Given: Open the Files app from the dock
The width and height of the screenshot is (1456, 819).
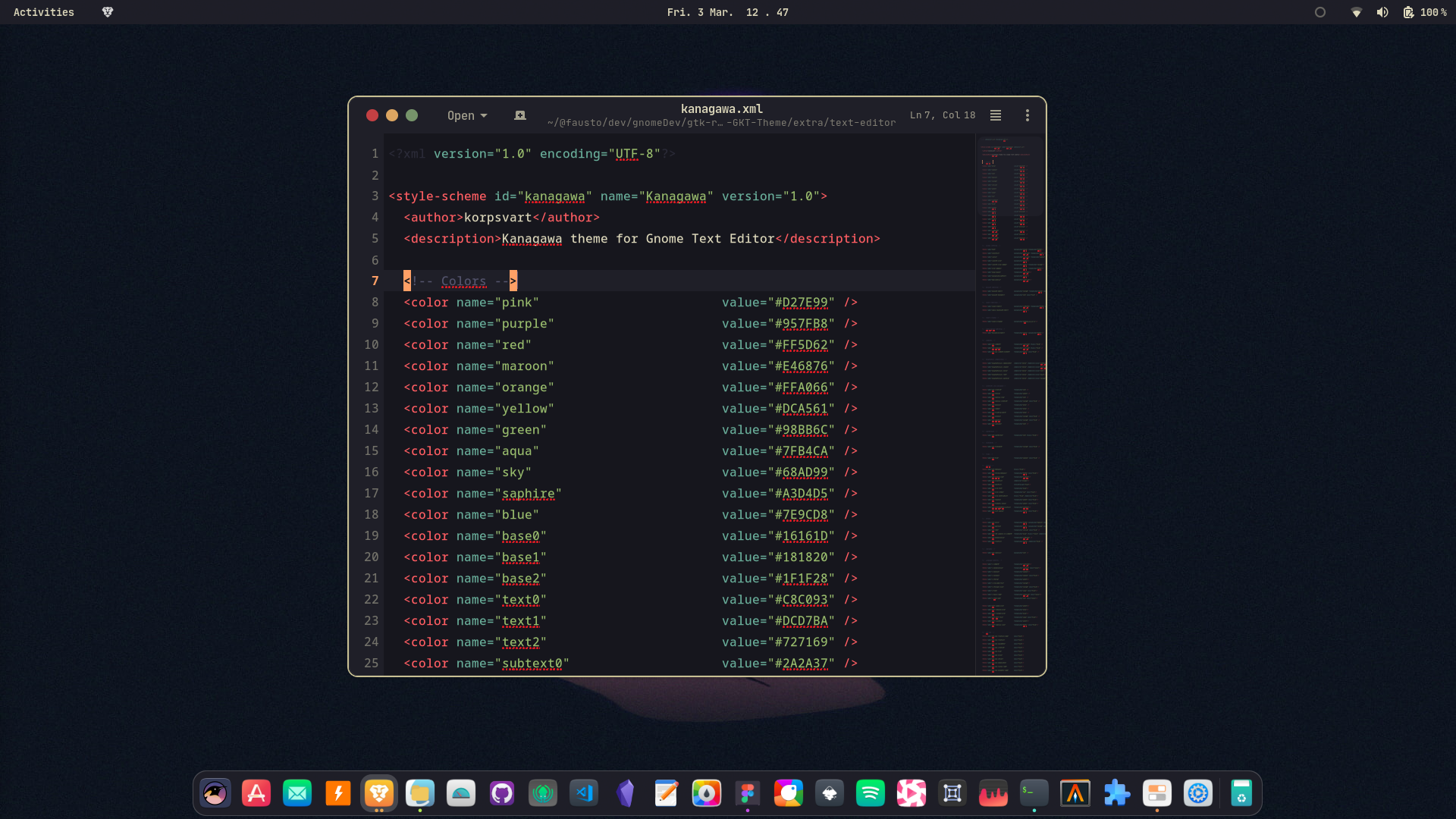Looking at the screenshot, I should (420, 793).
